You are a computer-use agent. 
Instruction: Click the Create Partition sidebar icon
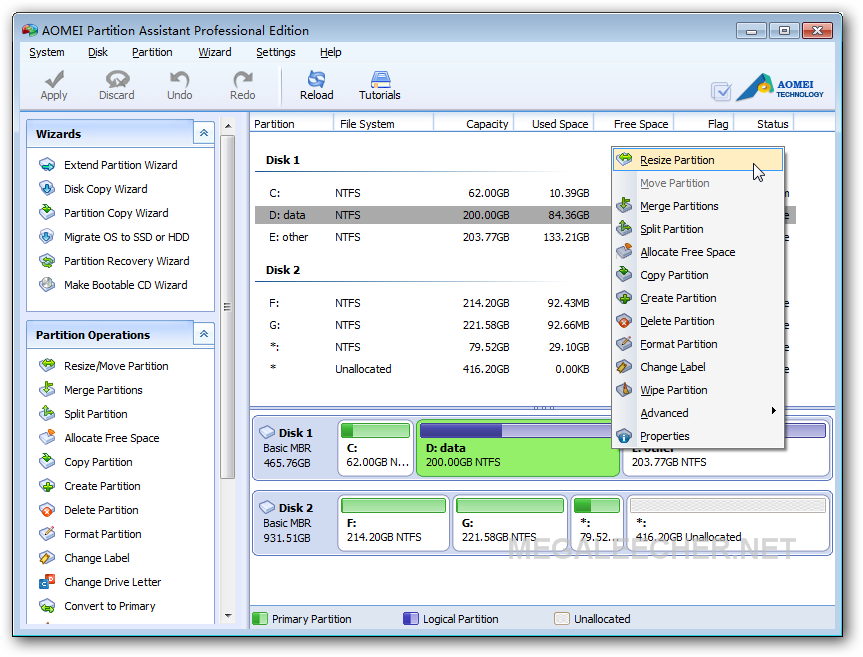pos(47,486)
